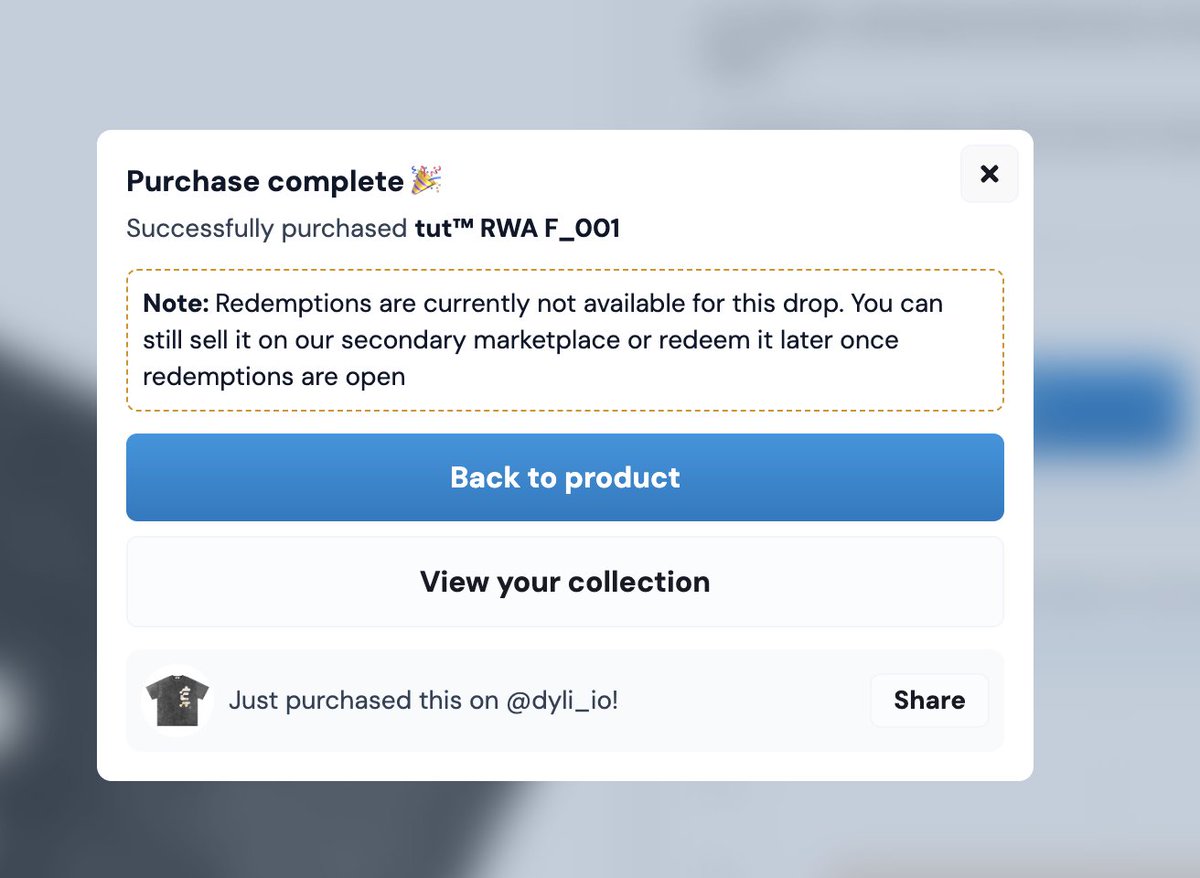Viewport: 1200px width, 878px height.
Task: Open View your collection
Action: [565, 582]
